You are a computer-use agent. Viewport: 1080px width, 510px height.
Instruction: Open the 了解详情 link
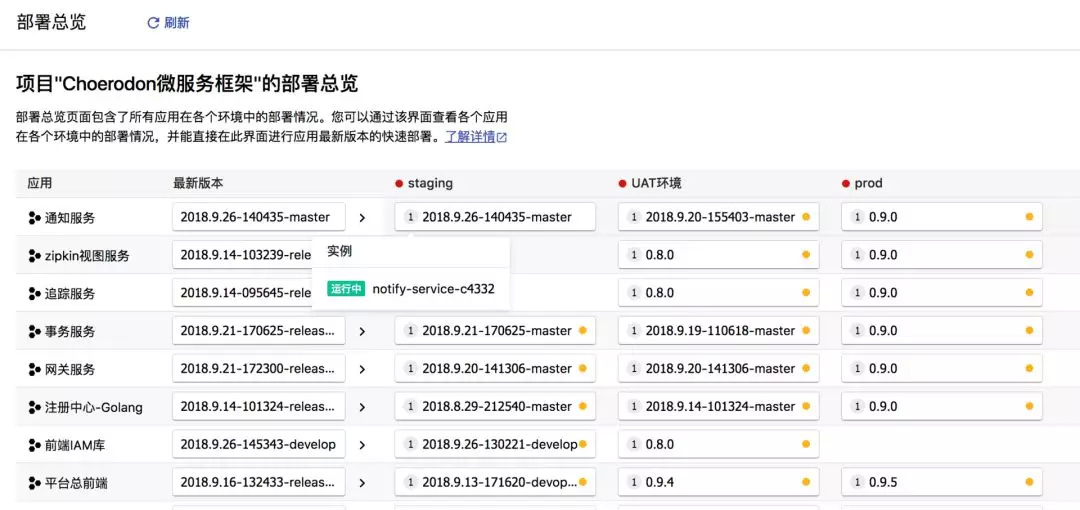pos(470,136)
